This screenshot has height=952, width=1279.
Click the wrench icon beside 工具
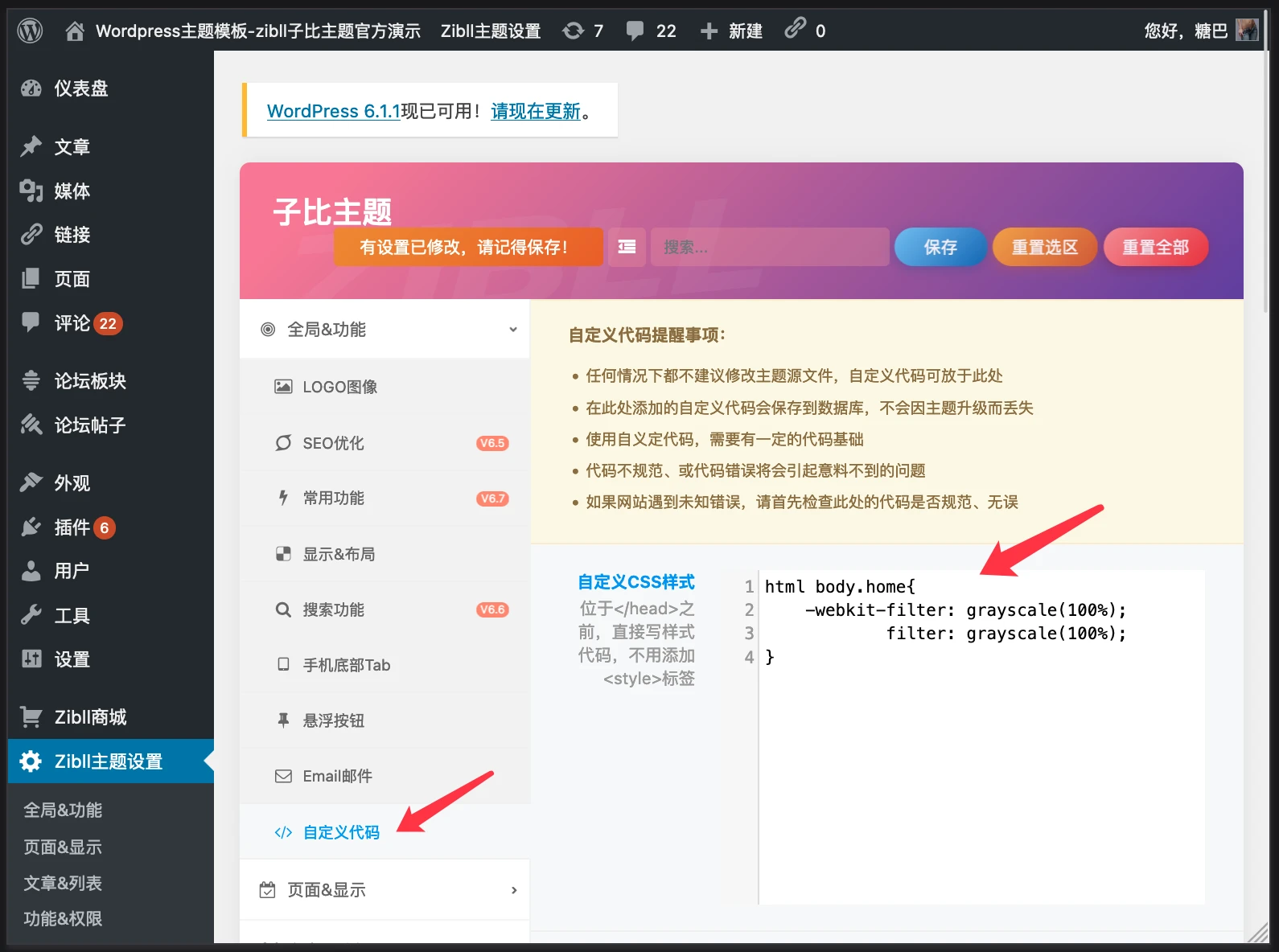click(x=31, y=615)
